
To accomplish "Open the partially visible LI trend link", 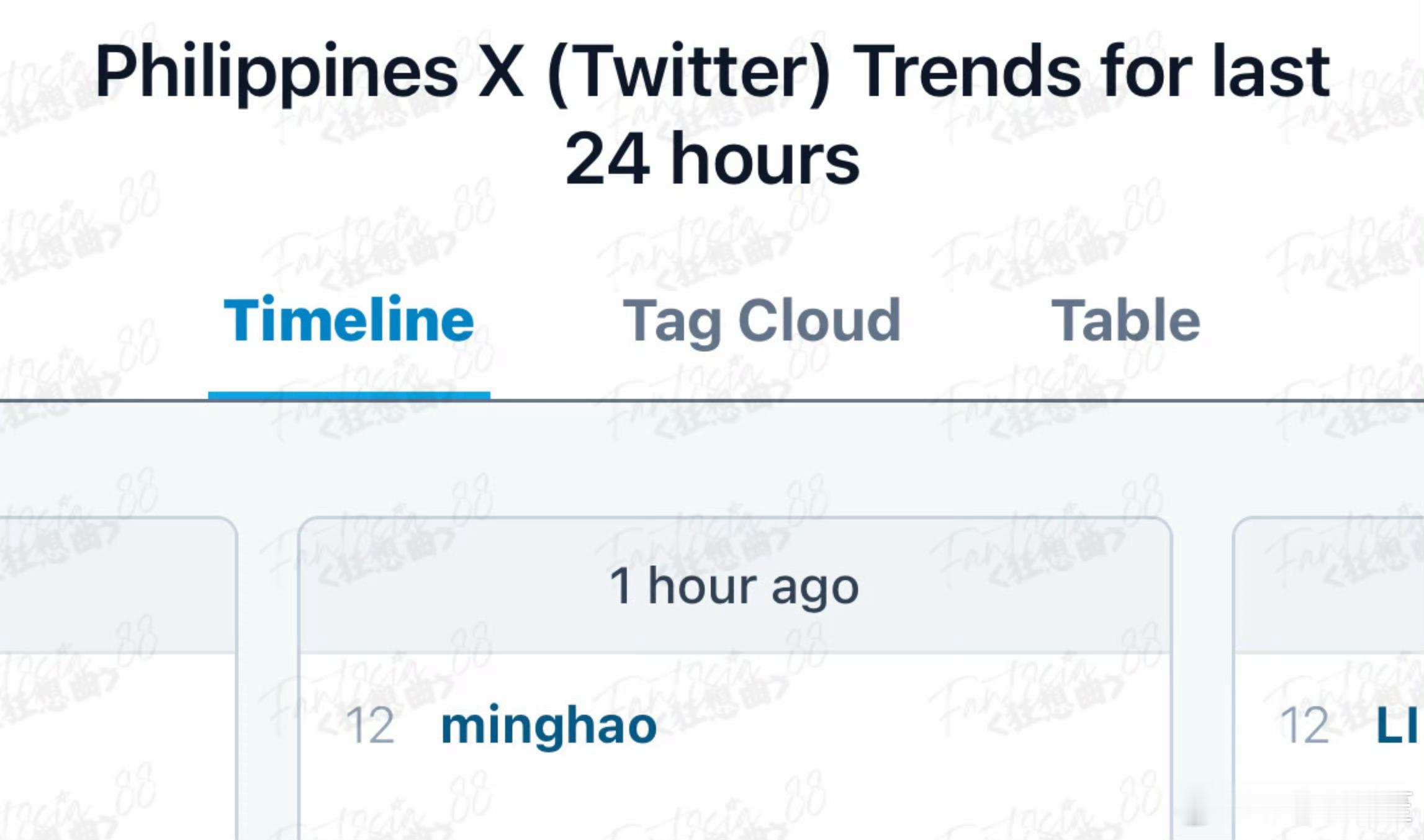I will tap(1397, 725).
